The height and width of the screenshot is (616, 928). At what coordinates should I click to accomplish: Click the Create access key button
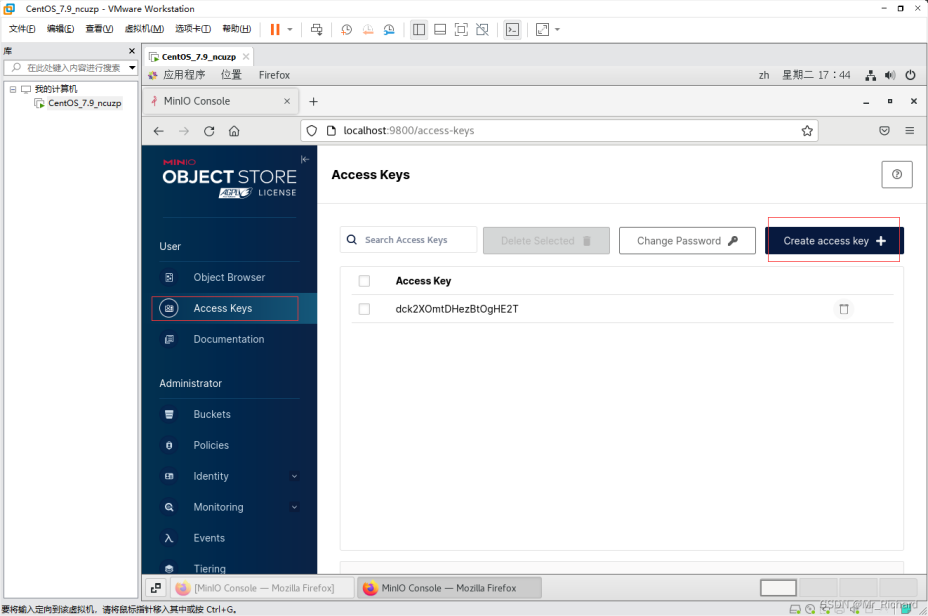click(x=834, y=241)
